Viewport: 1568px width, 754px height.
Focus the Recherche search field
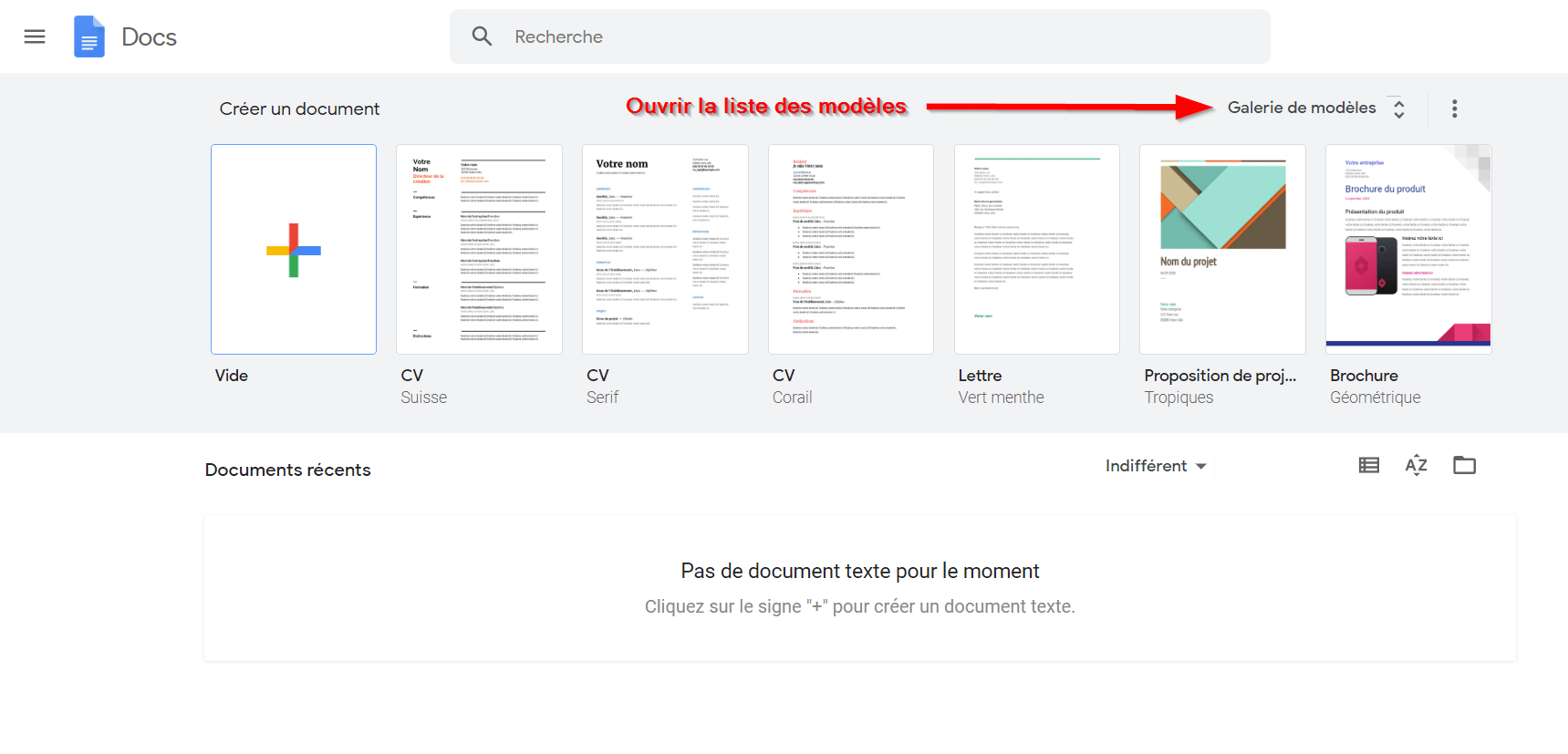pyautogui.click(x=859, y=36)
